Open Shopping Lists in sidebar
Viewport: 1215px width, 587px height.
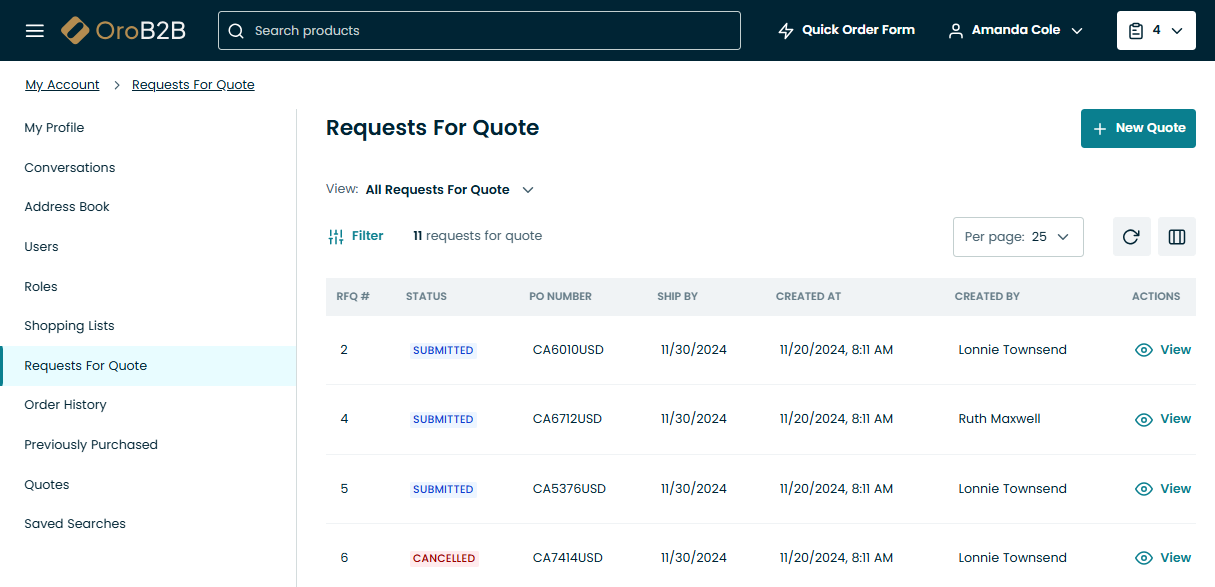tap(69, 326)
